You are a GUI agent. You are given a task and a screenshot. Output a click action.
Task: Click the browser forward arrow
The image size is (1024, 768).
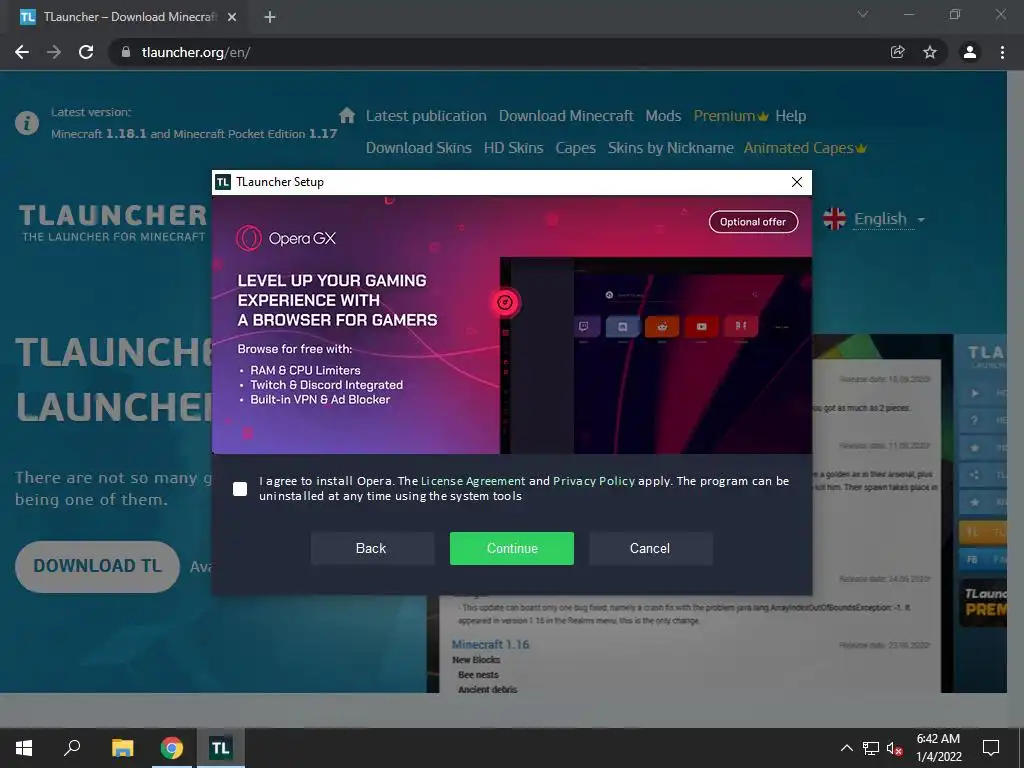coord(54,52)
